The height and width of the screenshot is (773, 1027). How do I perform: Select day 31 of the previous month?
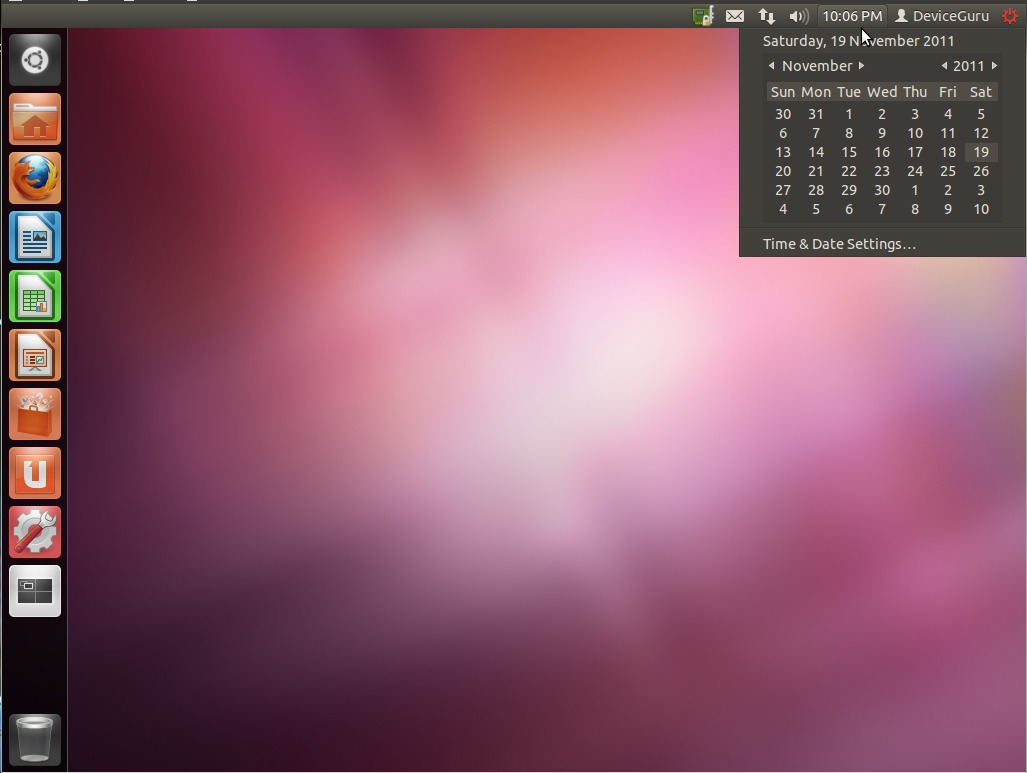(815, 114)
